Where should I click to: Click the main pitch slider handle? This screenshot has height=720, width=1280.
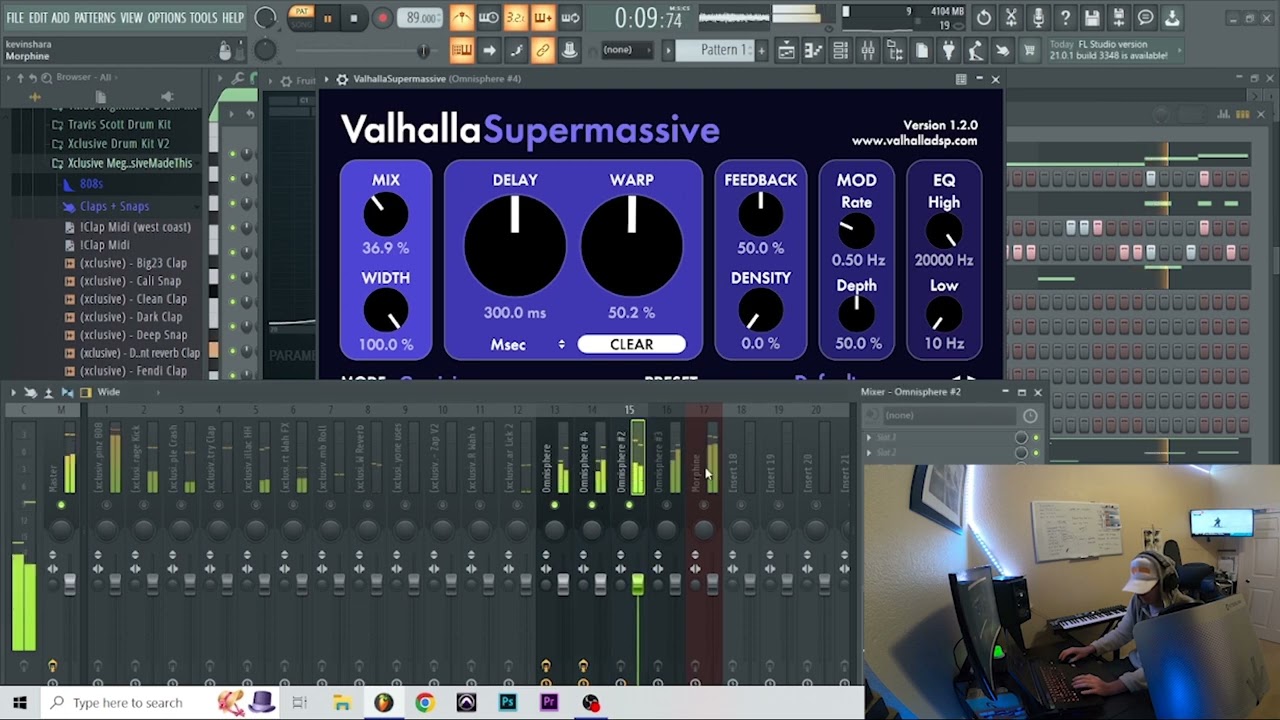tap(423, 50)
